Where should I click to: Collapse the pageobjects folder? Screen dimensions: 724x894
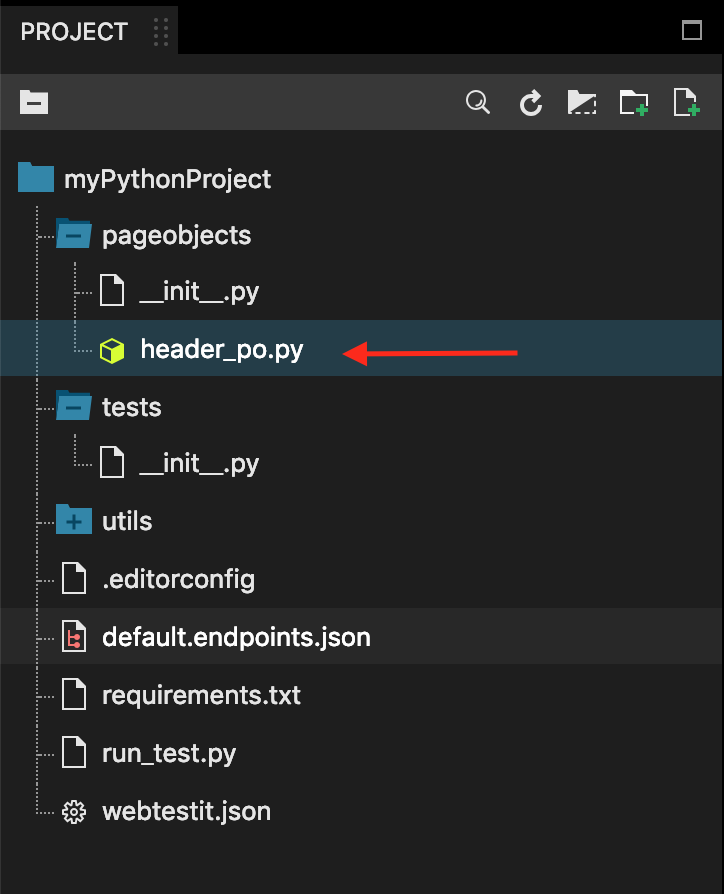(x=74, y=234)
